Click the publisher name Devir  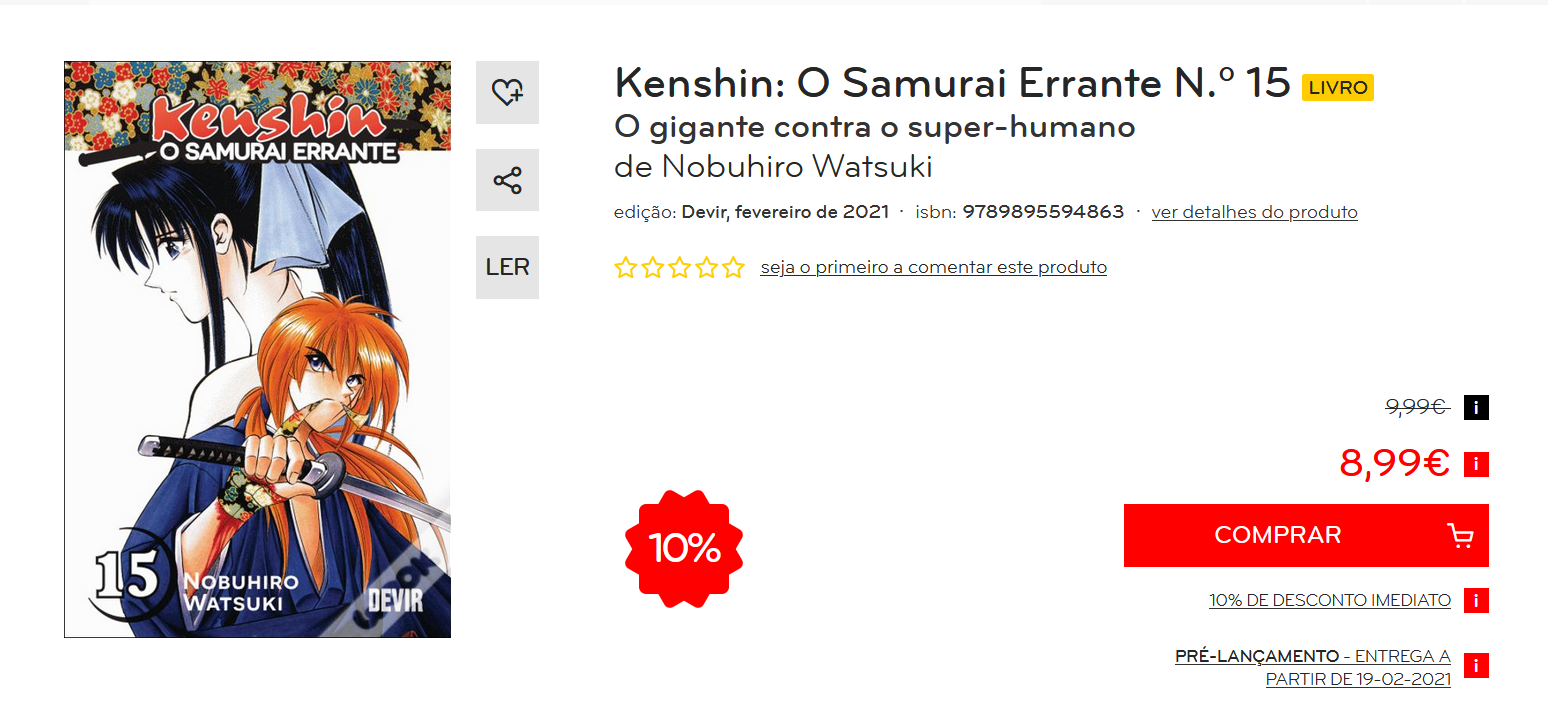click(704, 212)
